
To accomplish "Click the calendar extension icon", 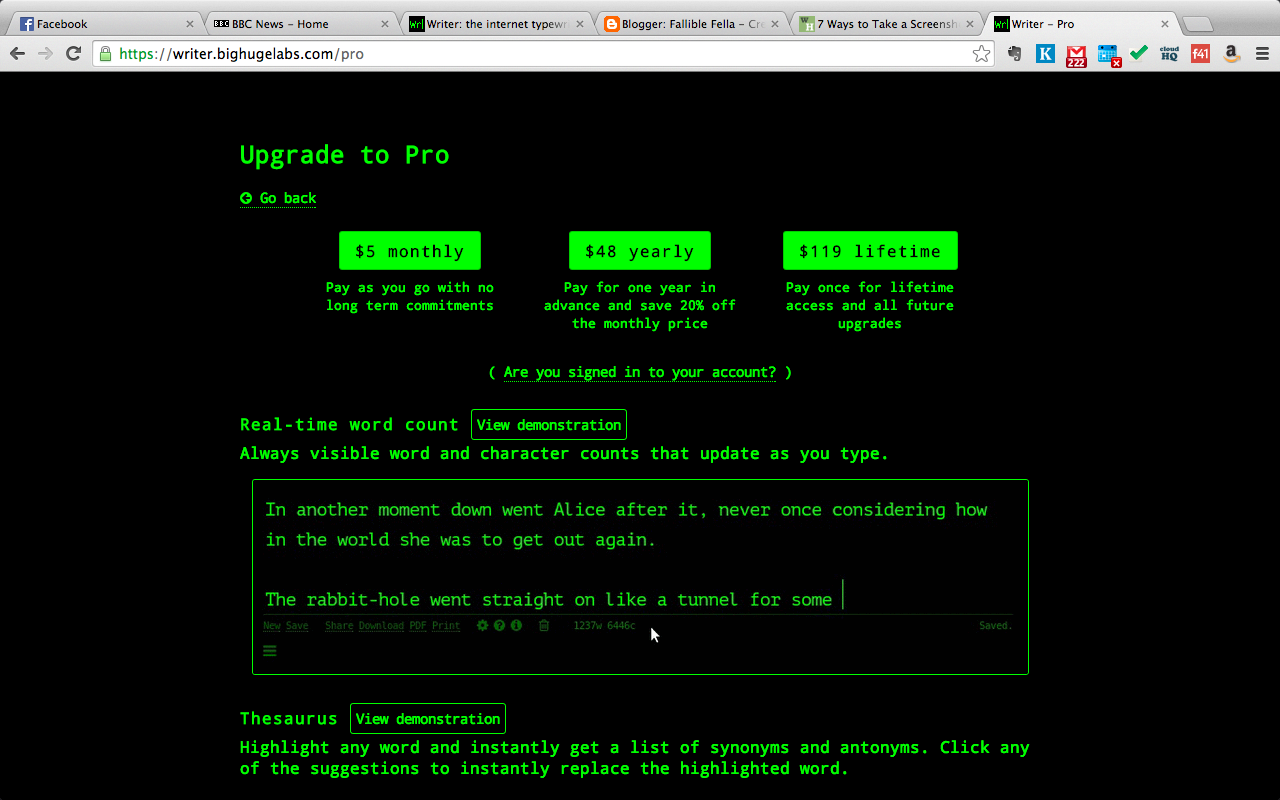I will pos(1108,55).
